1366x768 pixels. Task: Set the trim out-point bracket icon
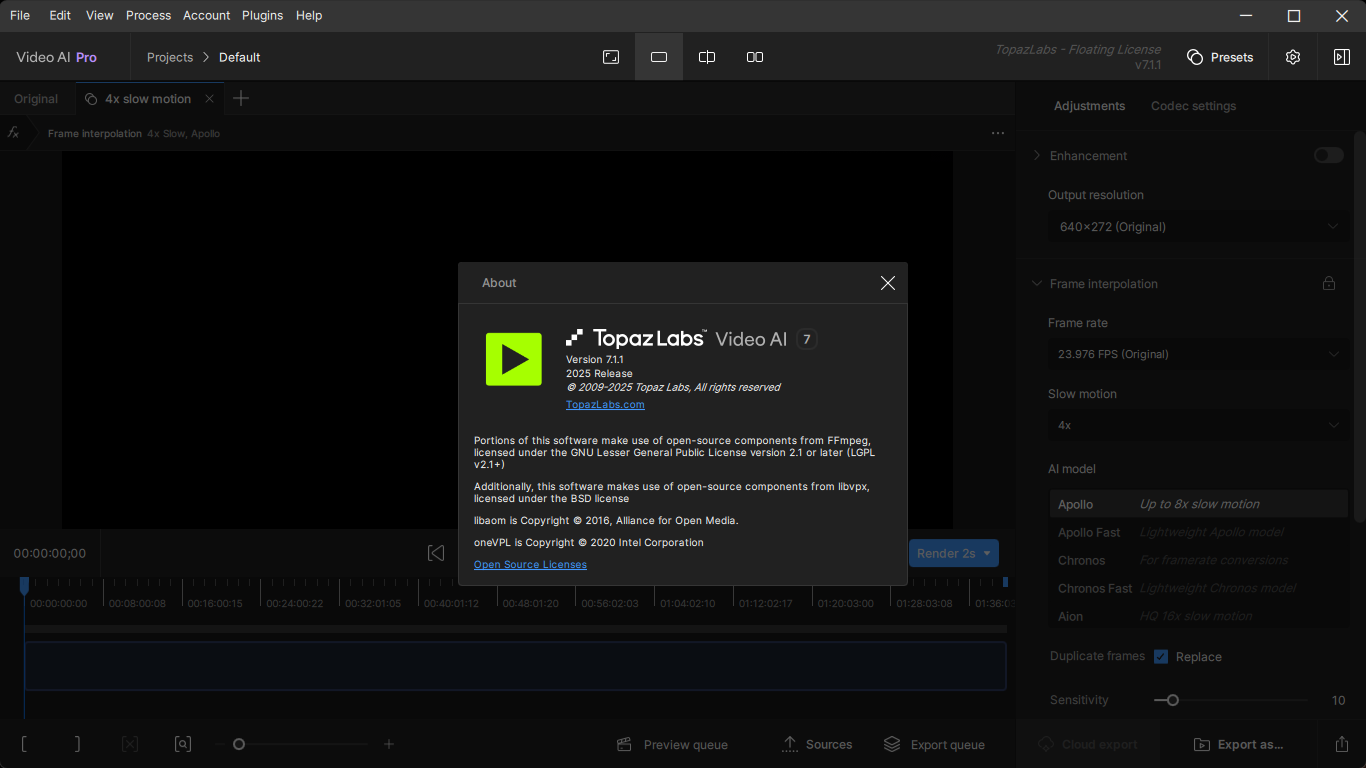tap(77, 744)
